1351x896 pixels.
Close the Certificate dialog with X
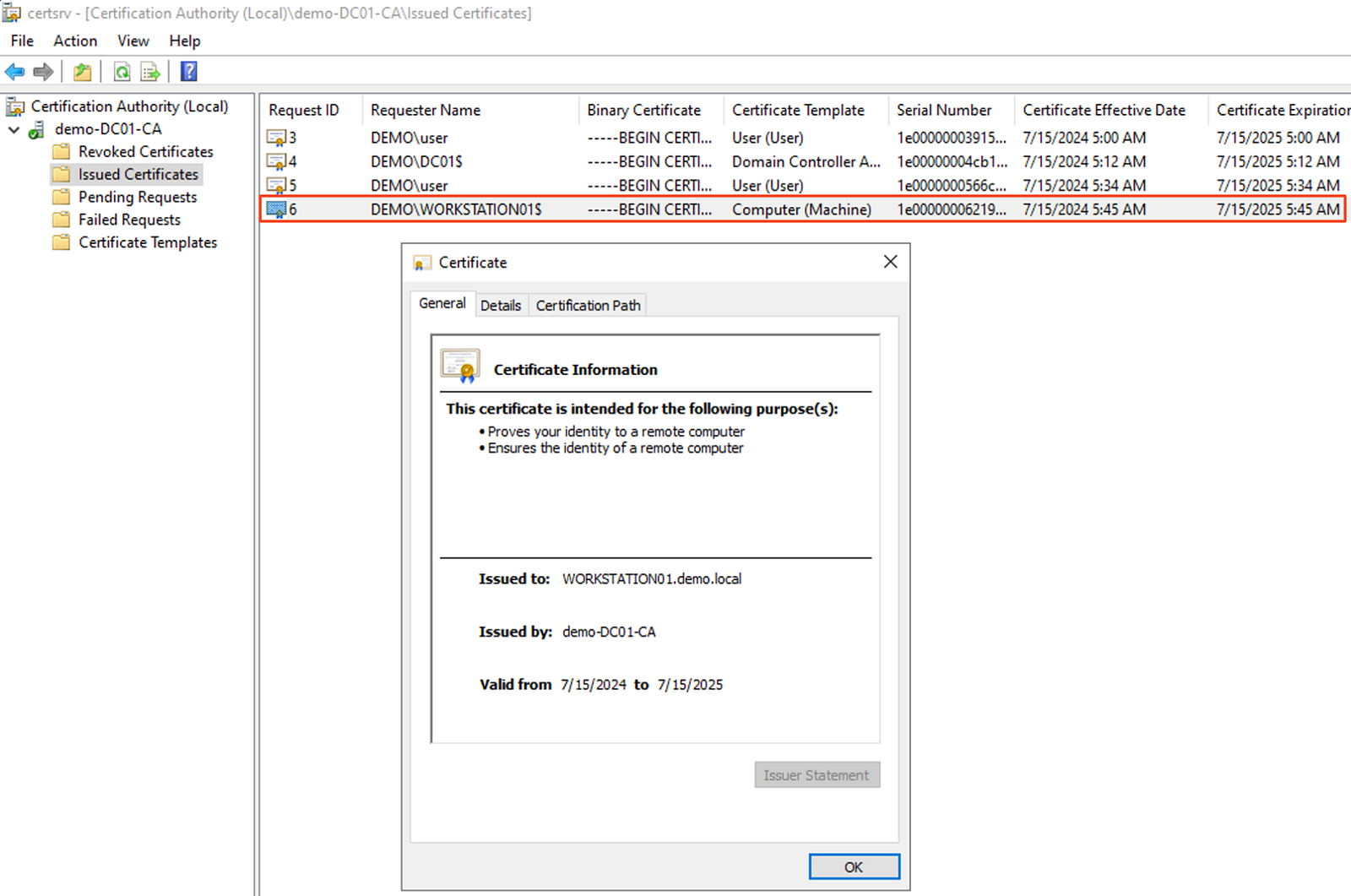pyautogui.click(x=890, y=262)
